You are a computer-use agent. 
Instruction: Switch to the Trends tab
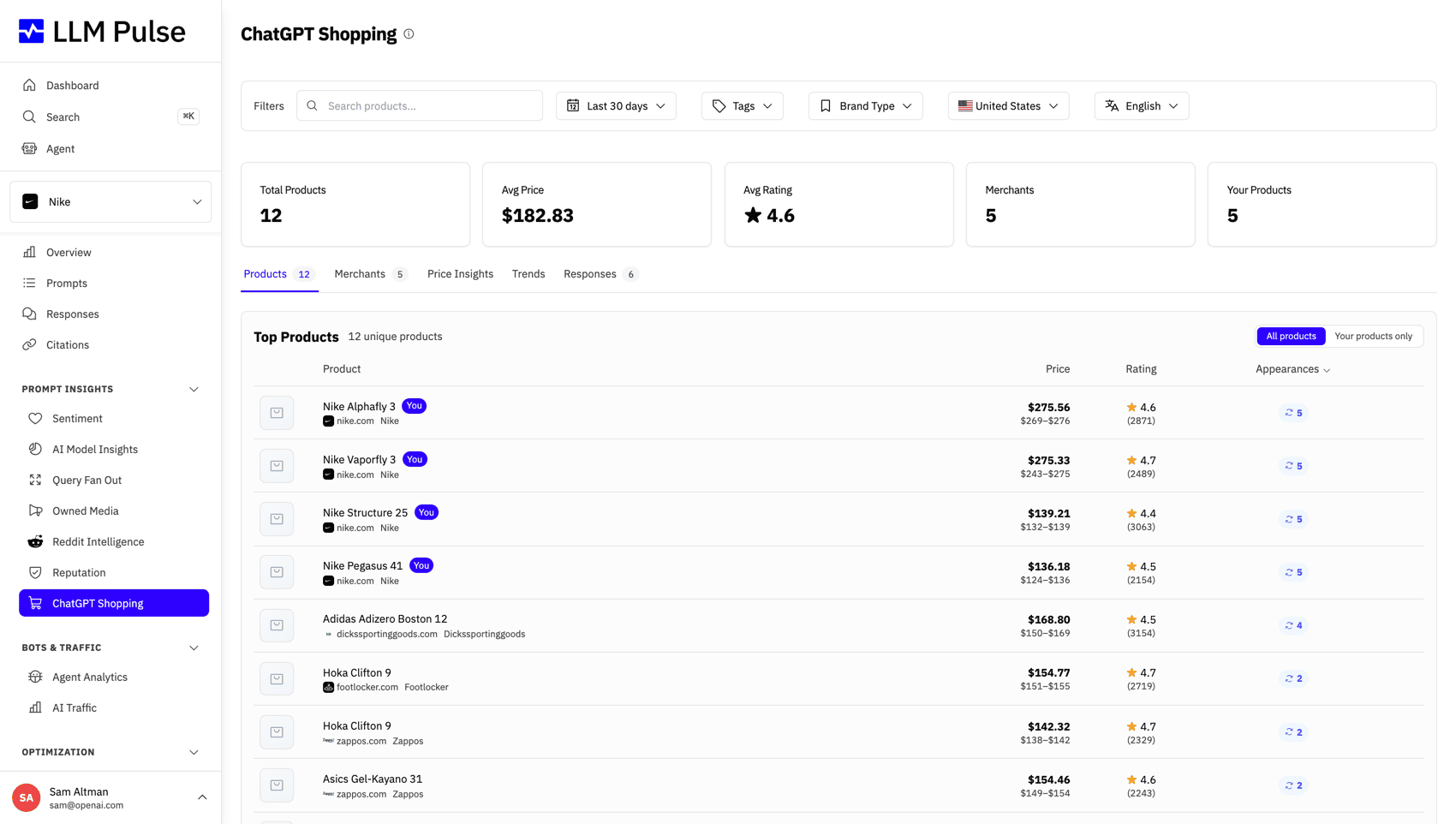pyautogui.click(x=528, y=274)
